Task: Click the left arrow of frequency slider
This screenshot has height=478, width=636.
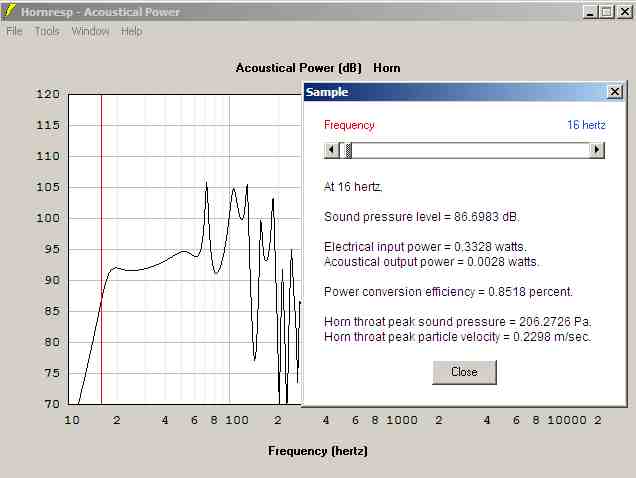Action: (331, 150)
